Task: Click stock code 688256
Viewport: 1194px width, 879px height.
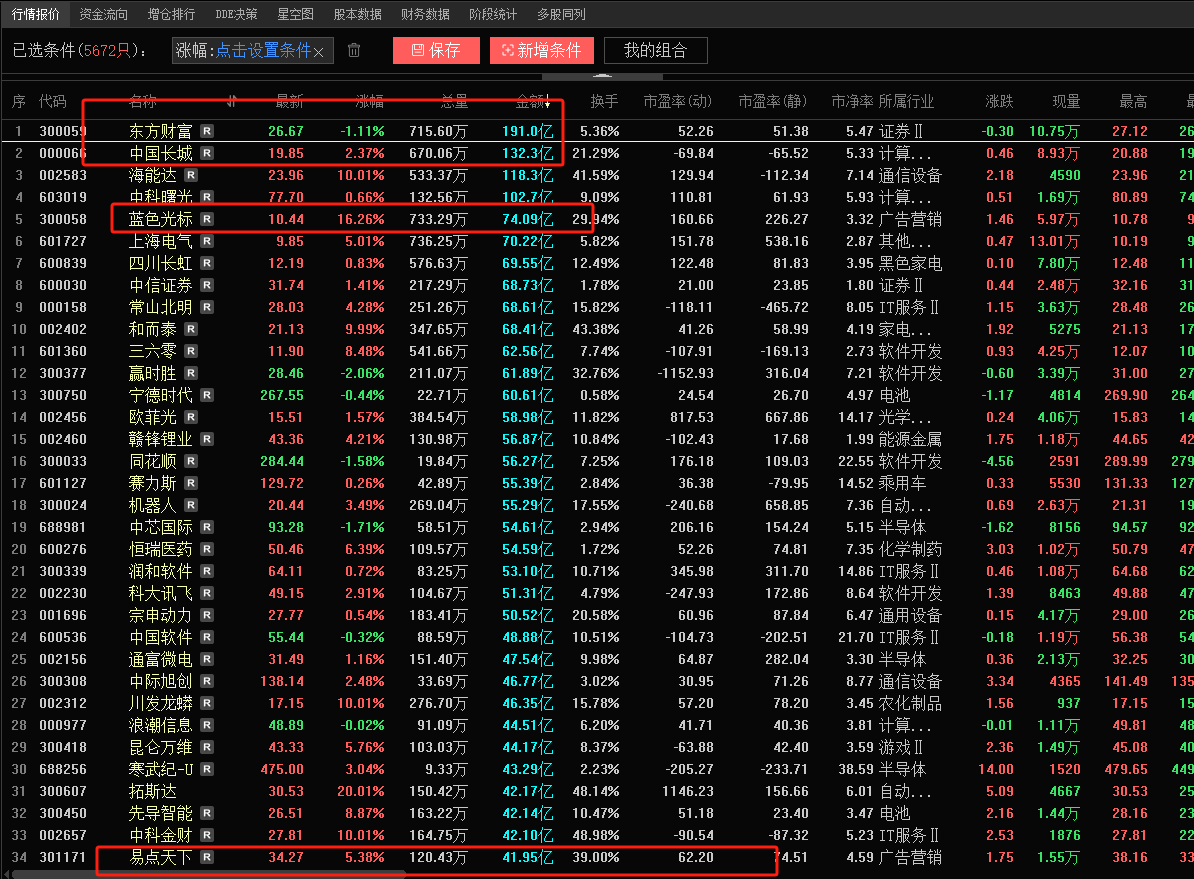Action: pos(63,769)
